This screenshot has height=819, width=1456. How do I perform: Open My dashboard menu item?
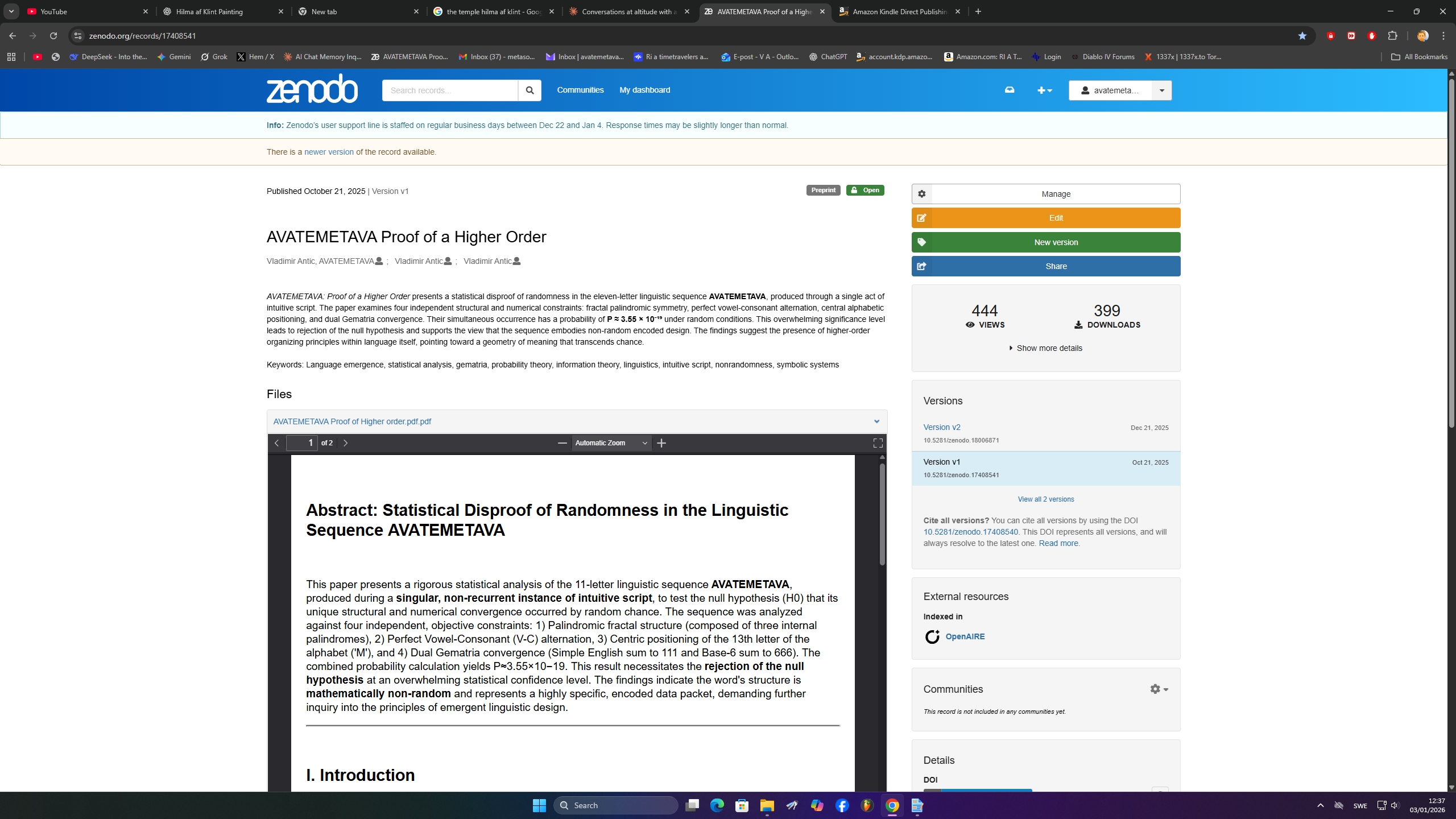point(644,90)
